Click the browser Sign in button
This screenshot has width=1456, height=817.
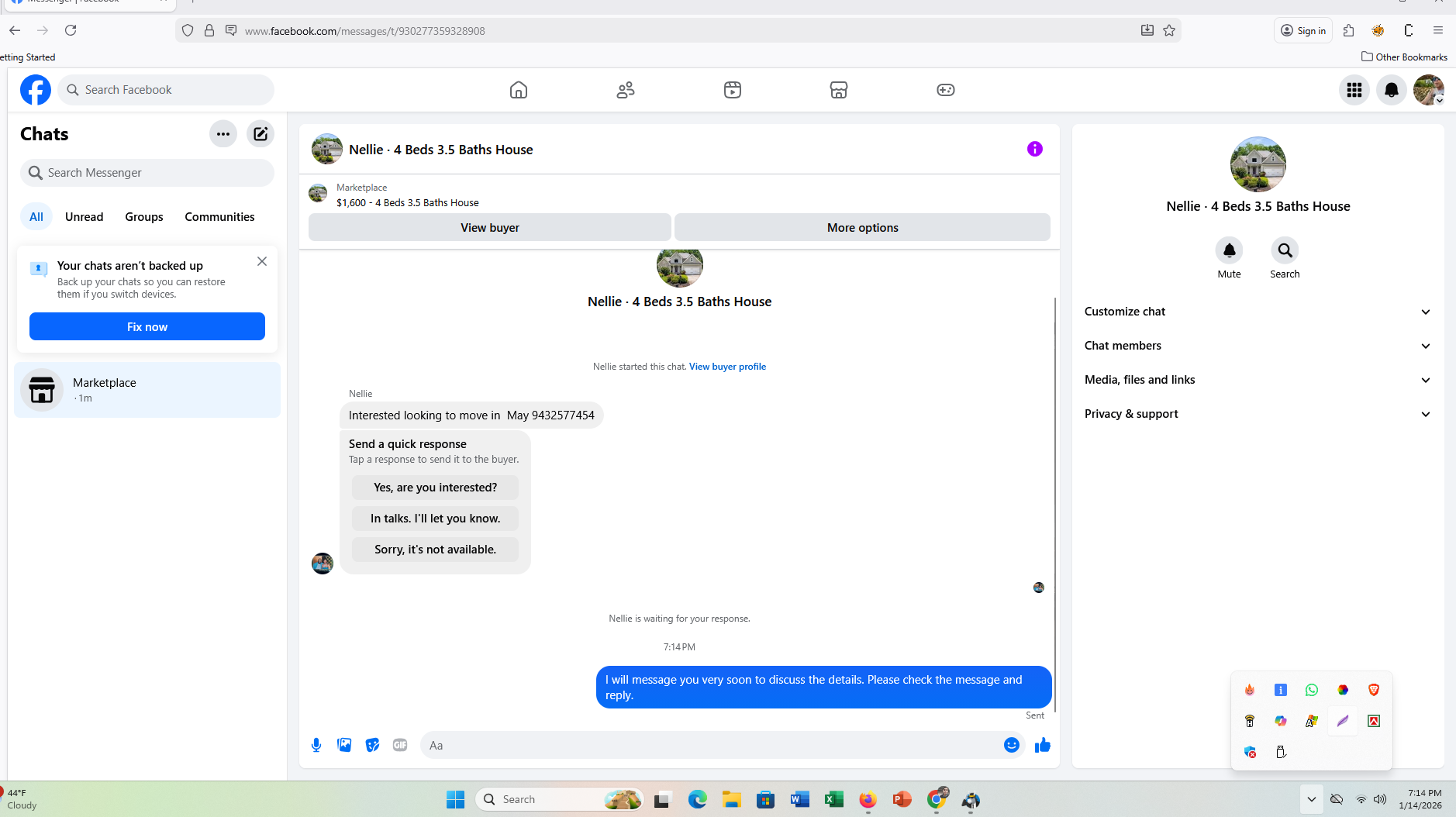(1303, 30)
